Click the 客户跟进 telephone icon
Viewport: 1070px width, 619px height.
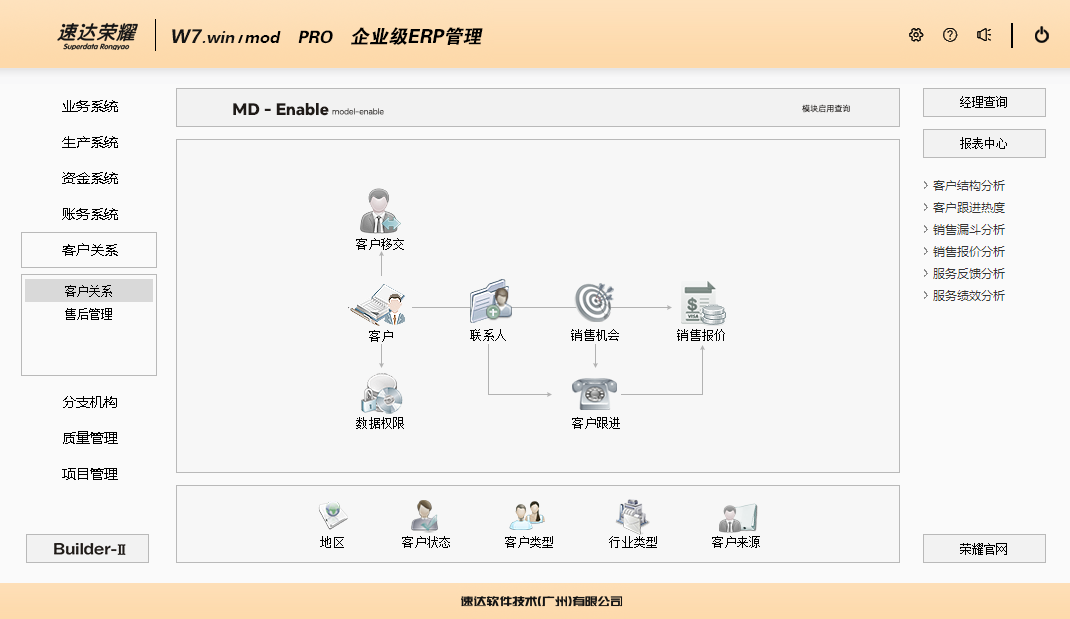(x=595, y=393)
